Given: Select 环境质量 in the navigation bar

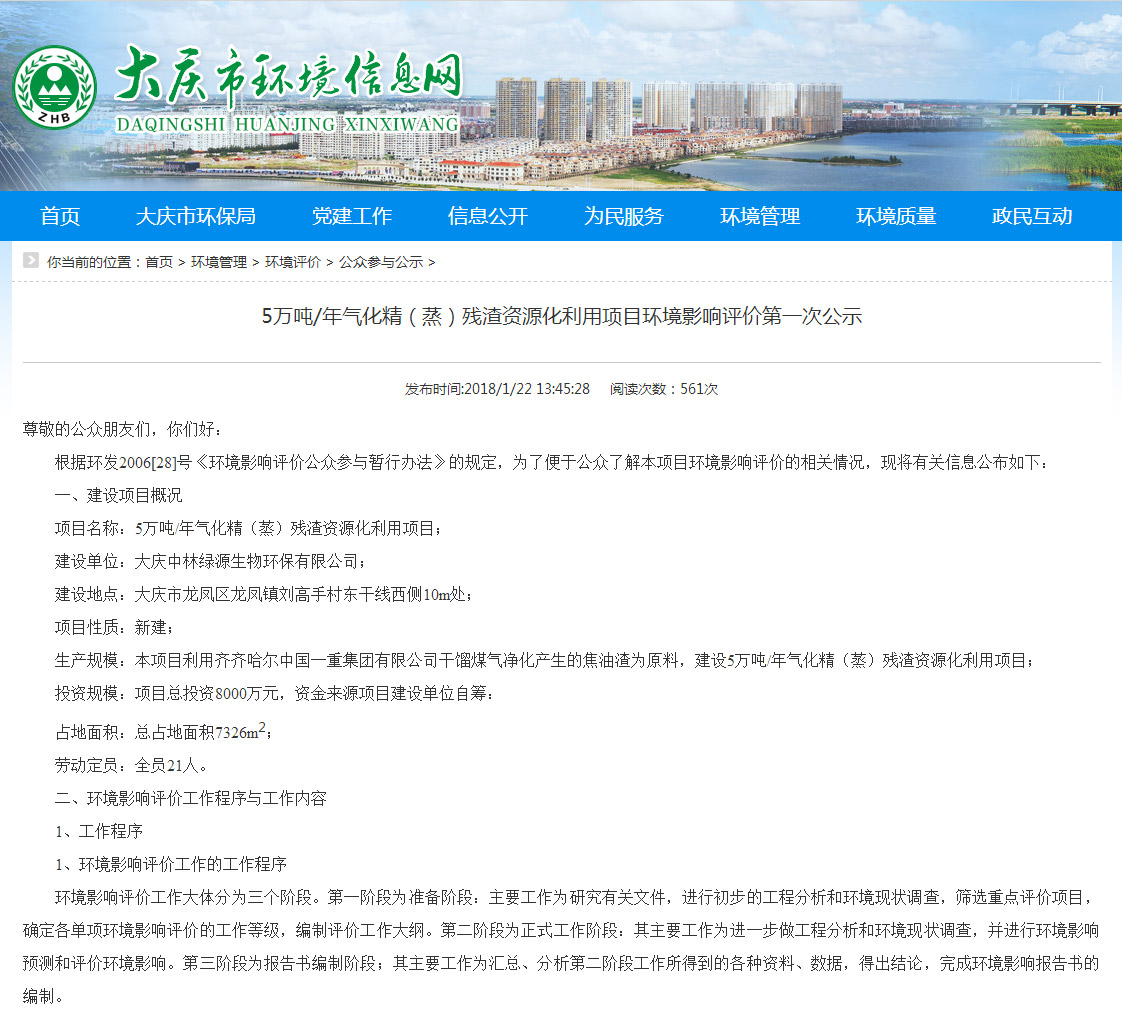Looking at the screenshot, I should pyautogui.click(x=896, y=216).
